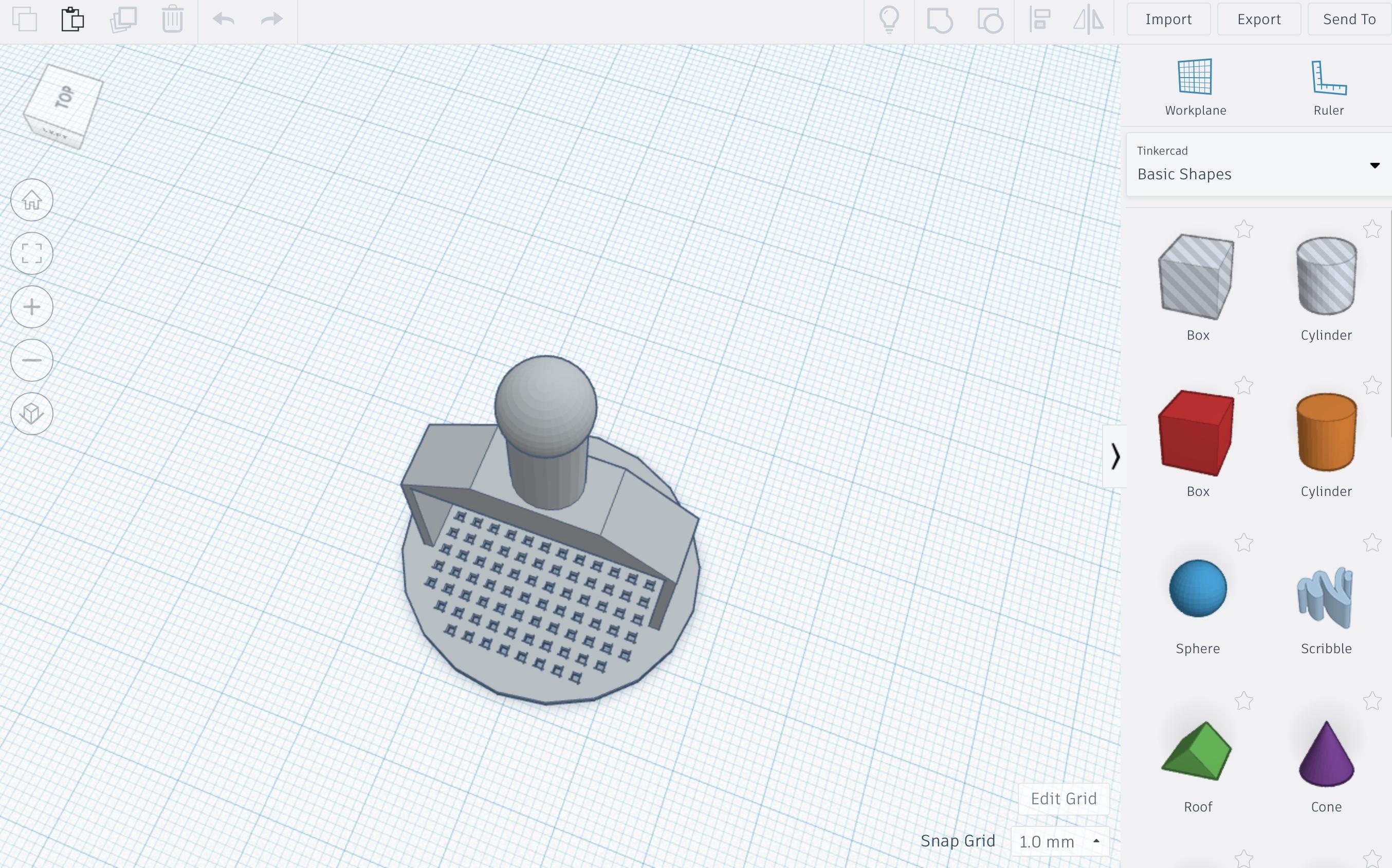Favorite the Scribble with star
Viewport: 1392px width, 868px height.
pos(1372,543)
